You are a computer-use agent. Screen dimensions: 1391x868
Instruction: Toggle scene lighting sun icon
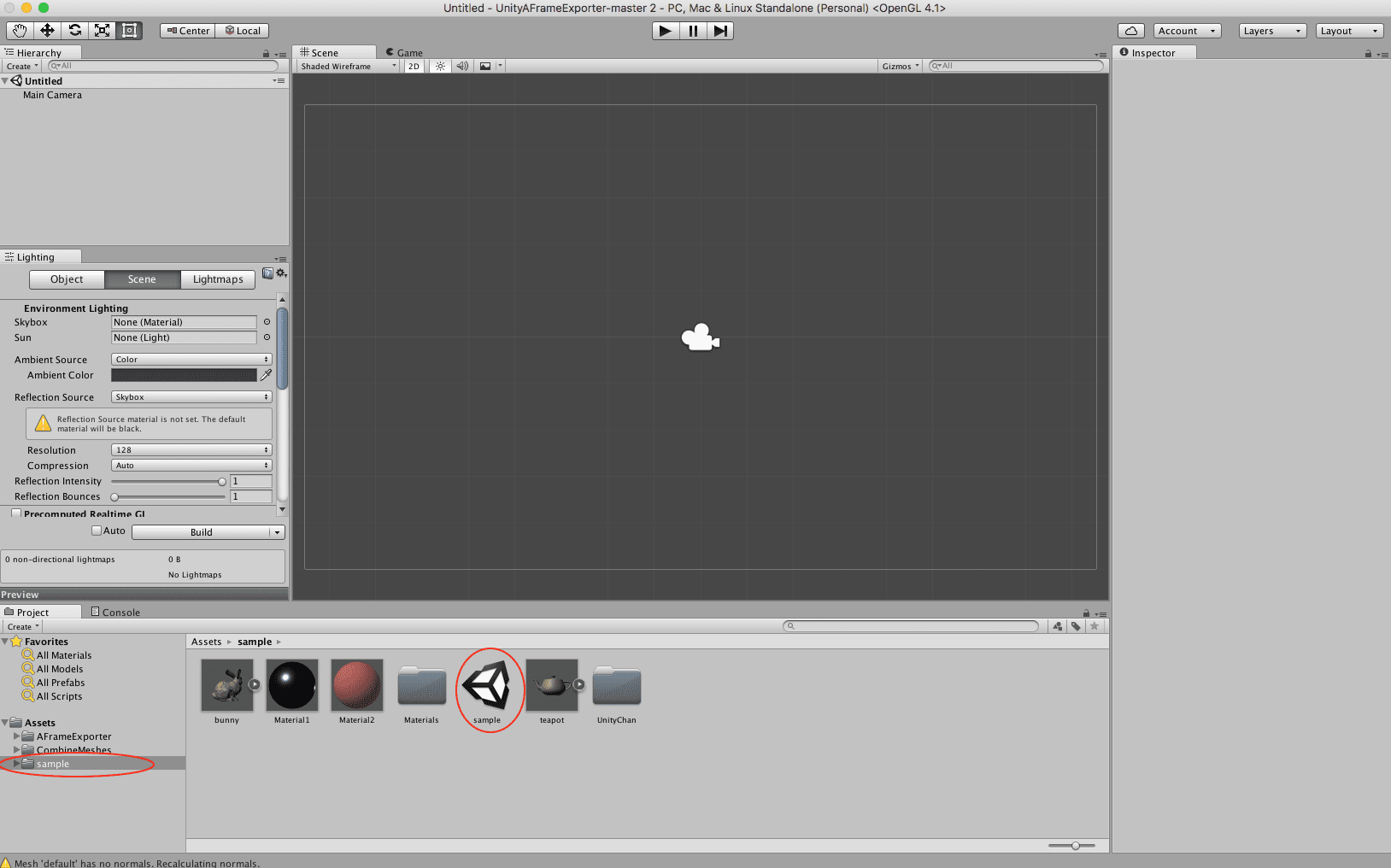point(440,66)
